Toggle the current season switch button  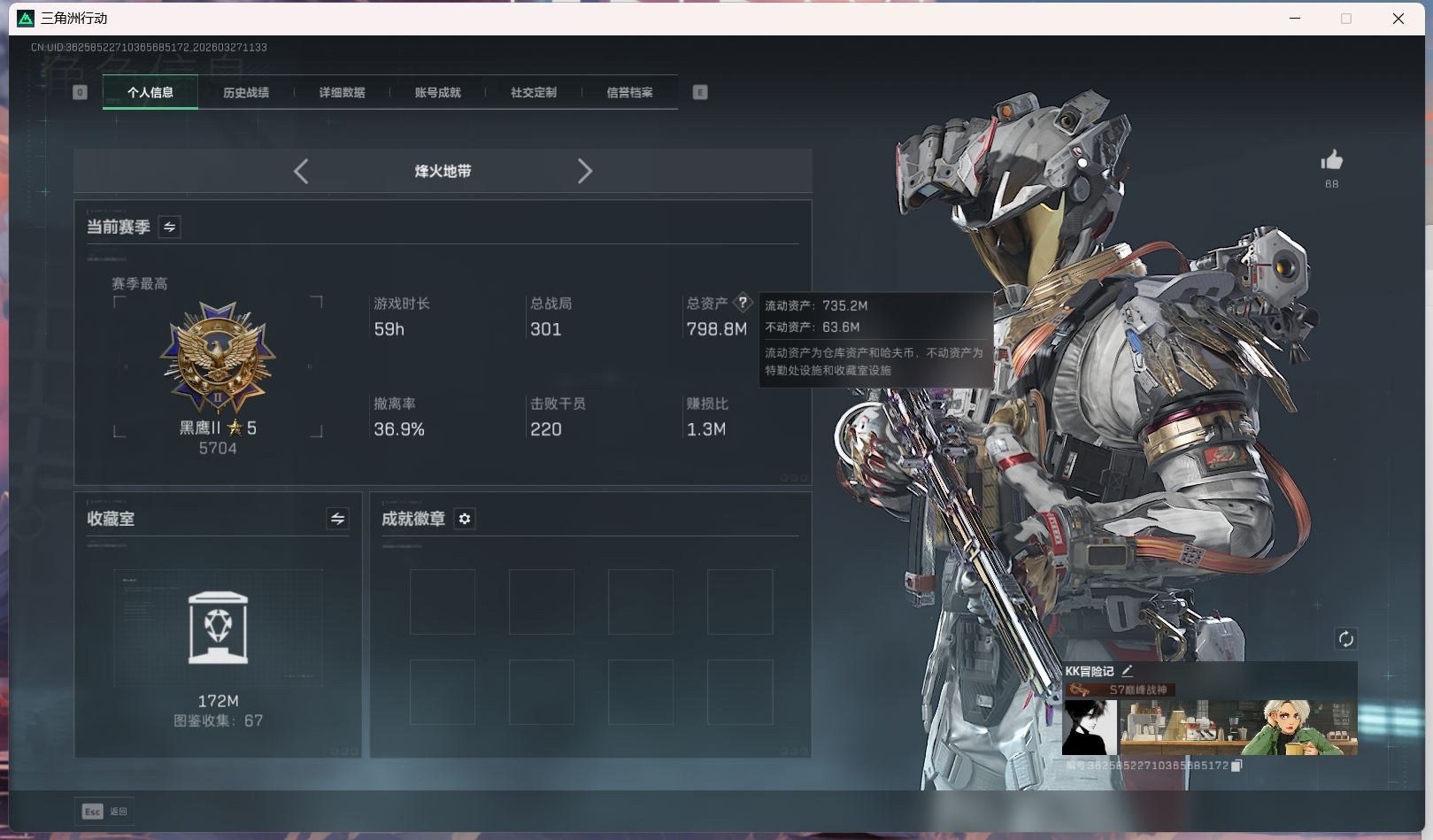[169, 227]
